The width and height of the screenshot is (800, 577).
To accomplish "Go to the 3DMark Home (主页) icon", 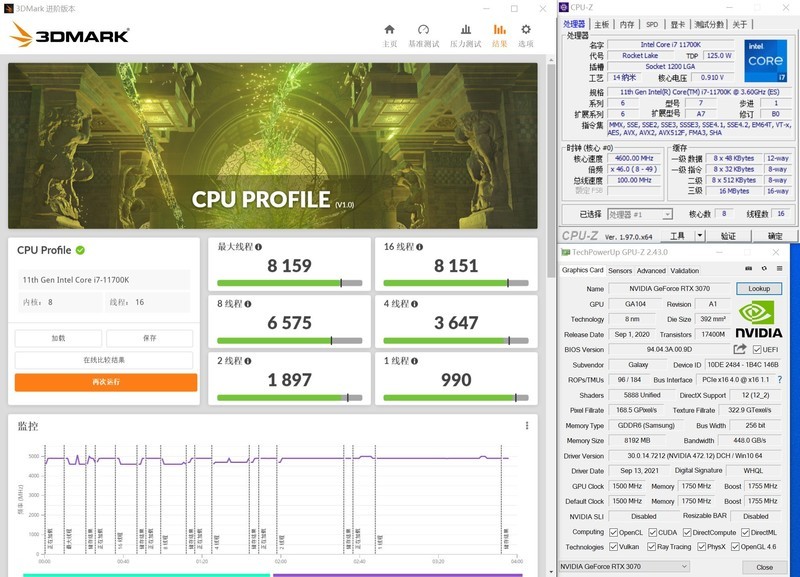I will point(390,32).
